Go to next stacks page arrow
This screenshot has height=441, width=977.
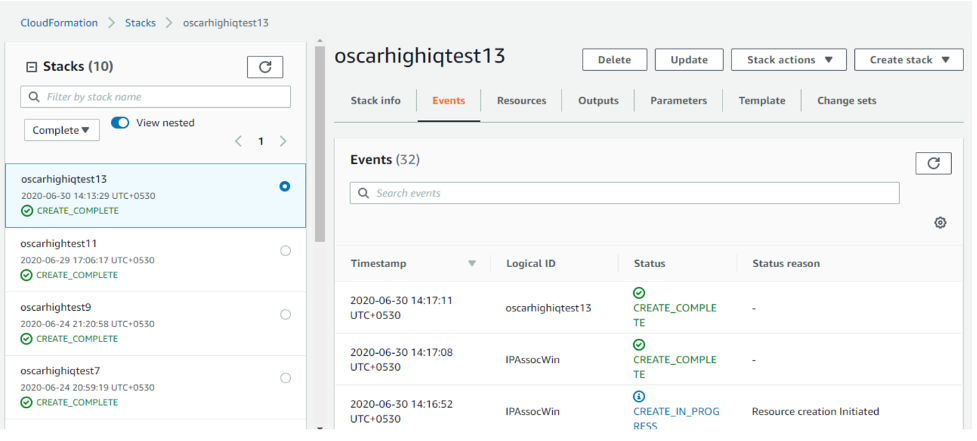pyautogui.click(x=283, y=141)
